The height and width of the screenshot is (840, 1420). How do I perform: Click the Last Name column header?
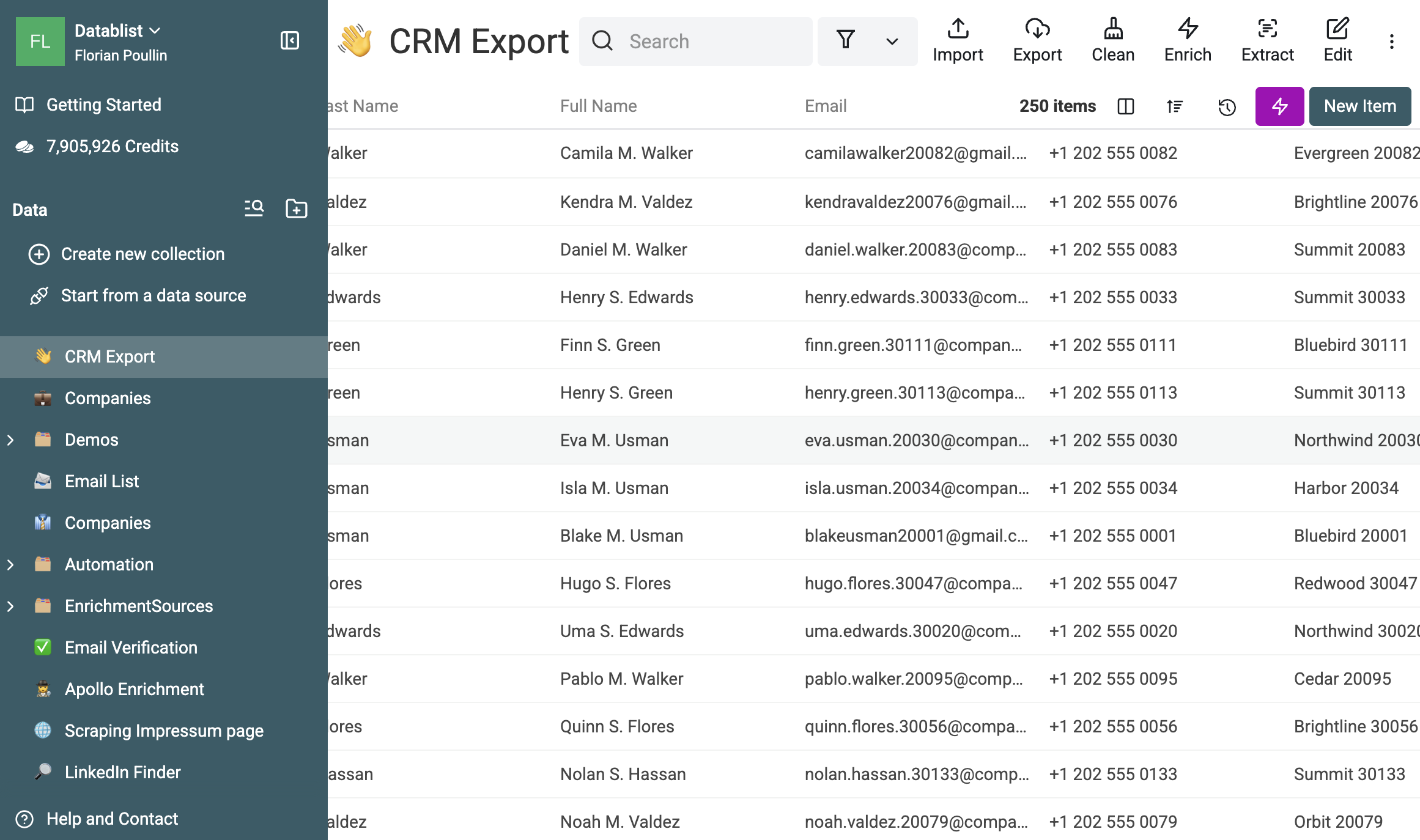363,106
